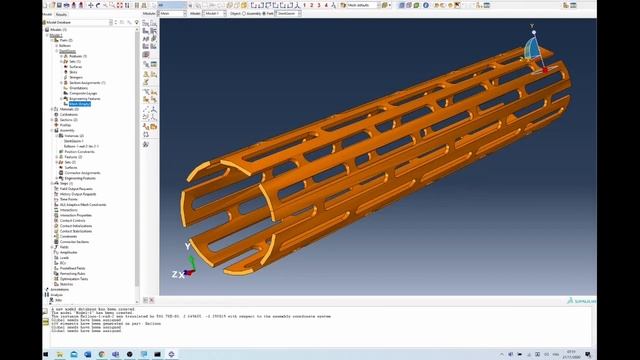Click the blue Query information icon

pyautogui.click(x=426, y=5)
